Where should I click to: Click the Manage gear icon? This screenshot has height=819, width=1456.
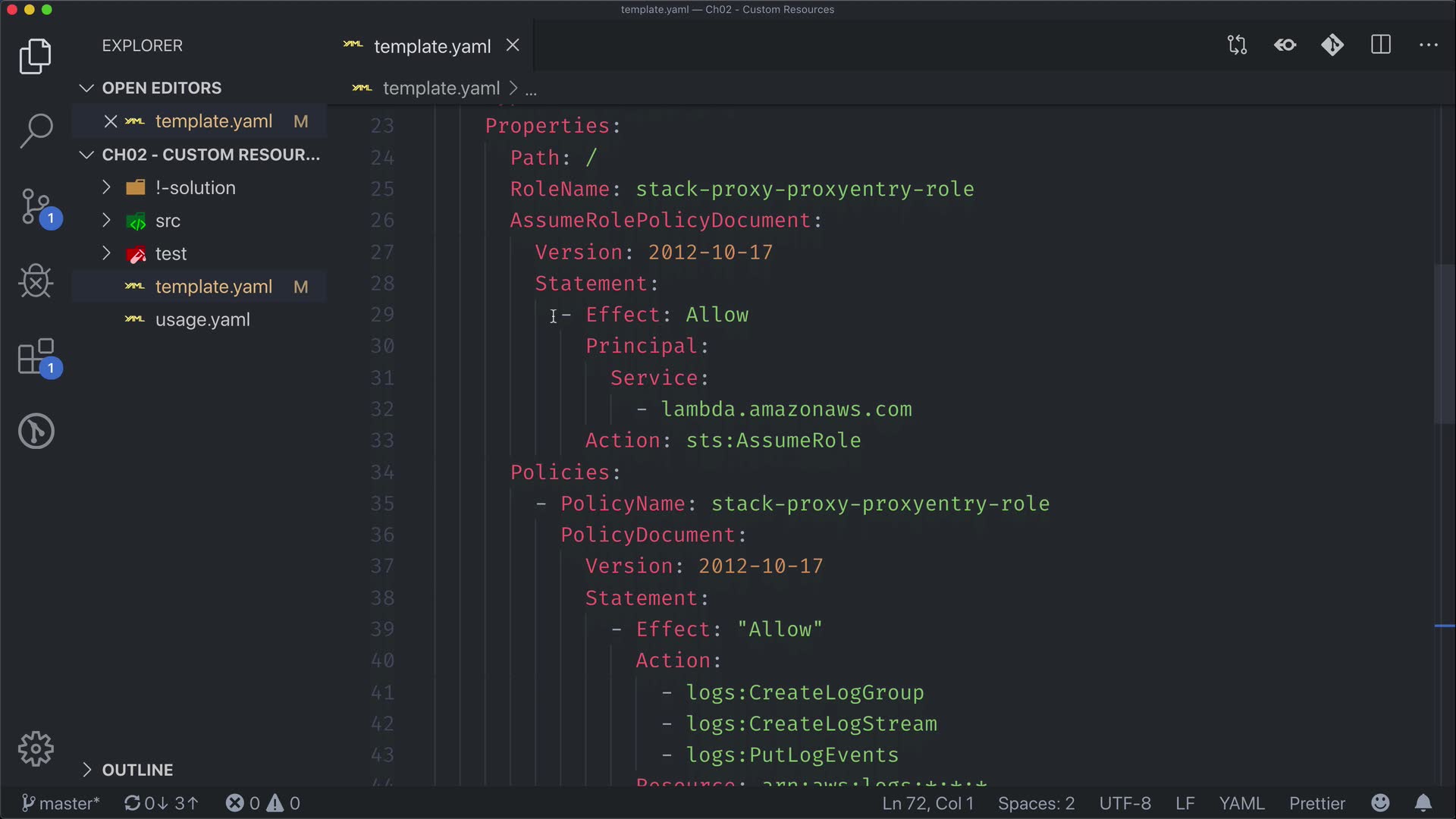point(36,749)
